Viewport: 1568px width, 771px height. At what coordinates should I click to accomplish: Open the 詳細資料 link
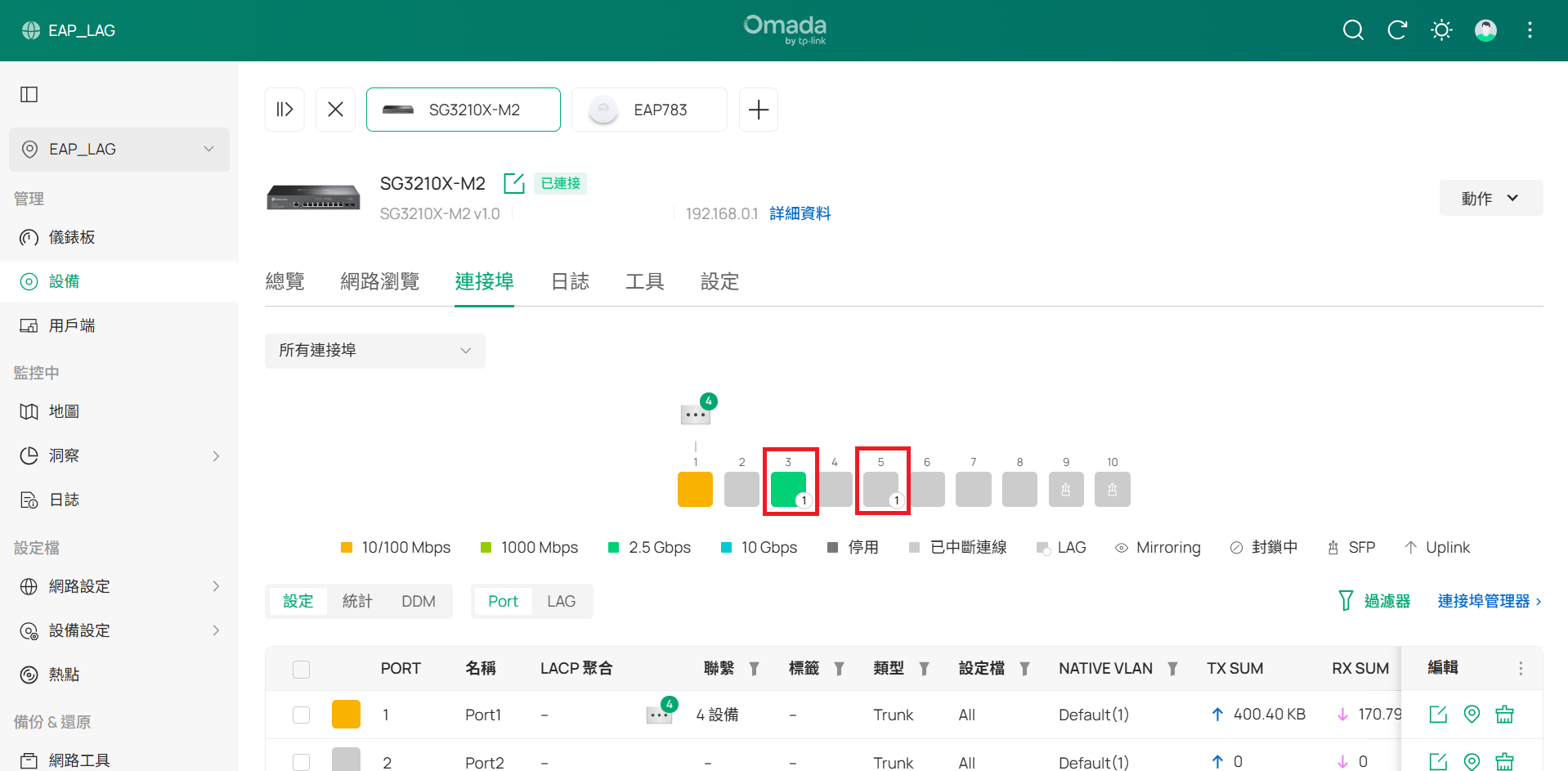(x=800, y=213)
